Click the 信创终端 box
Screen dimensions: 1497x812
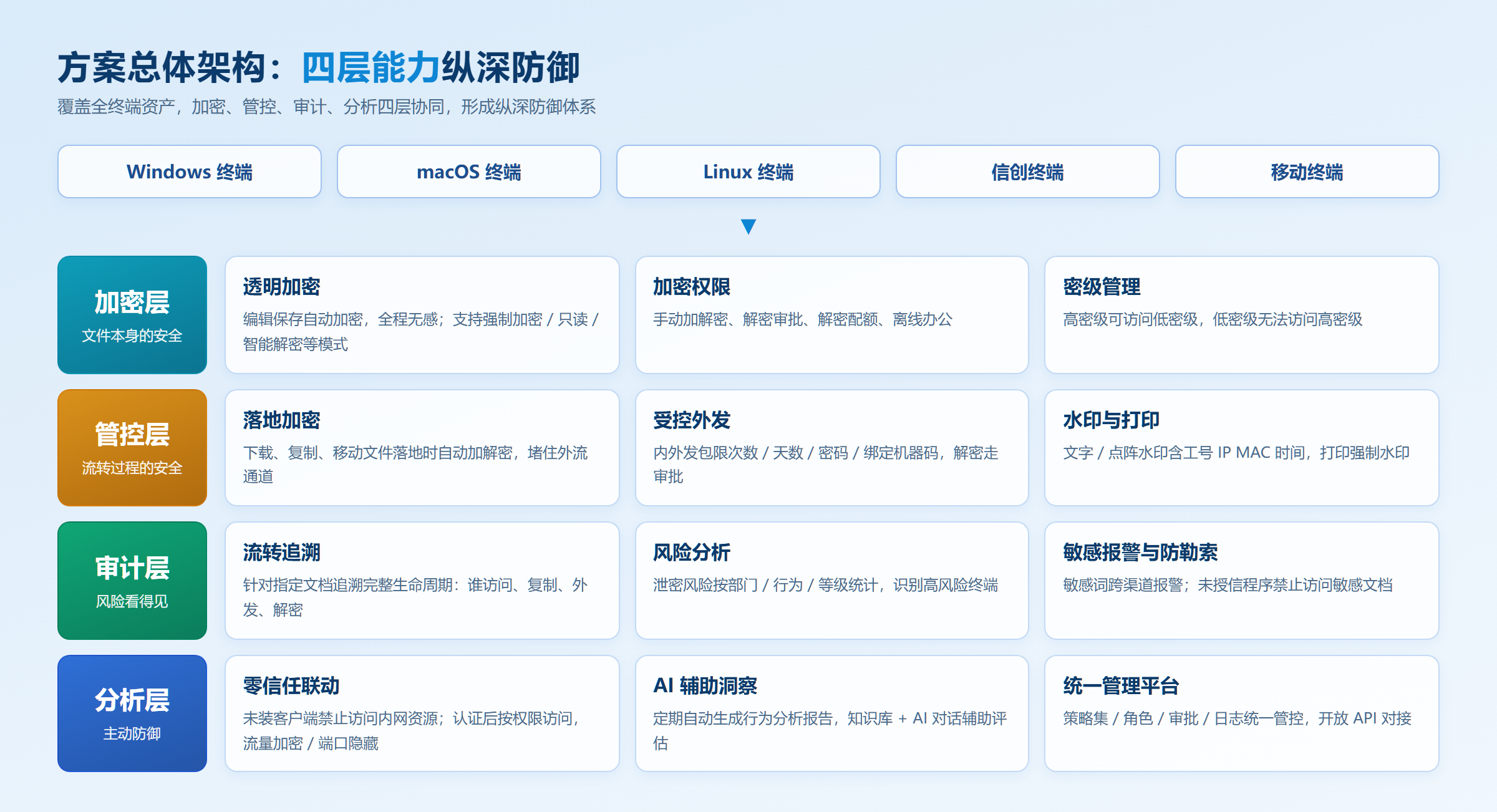pyautogui.click(x=1028, y=172)
